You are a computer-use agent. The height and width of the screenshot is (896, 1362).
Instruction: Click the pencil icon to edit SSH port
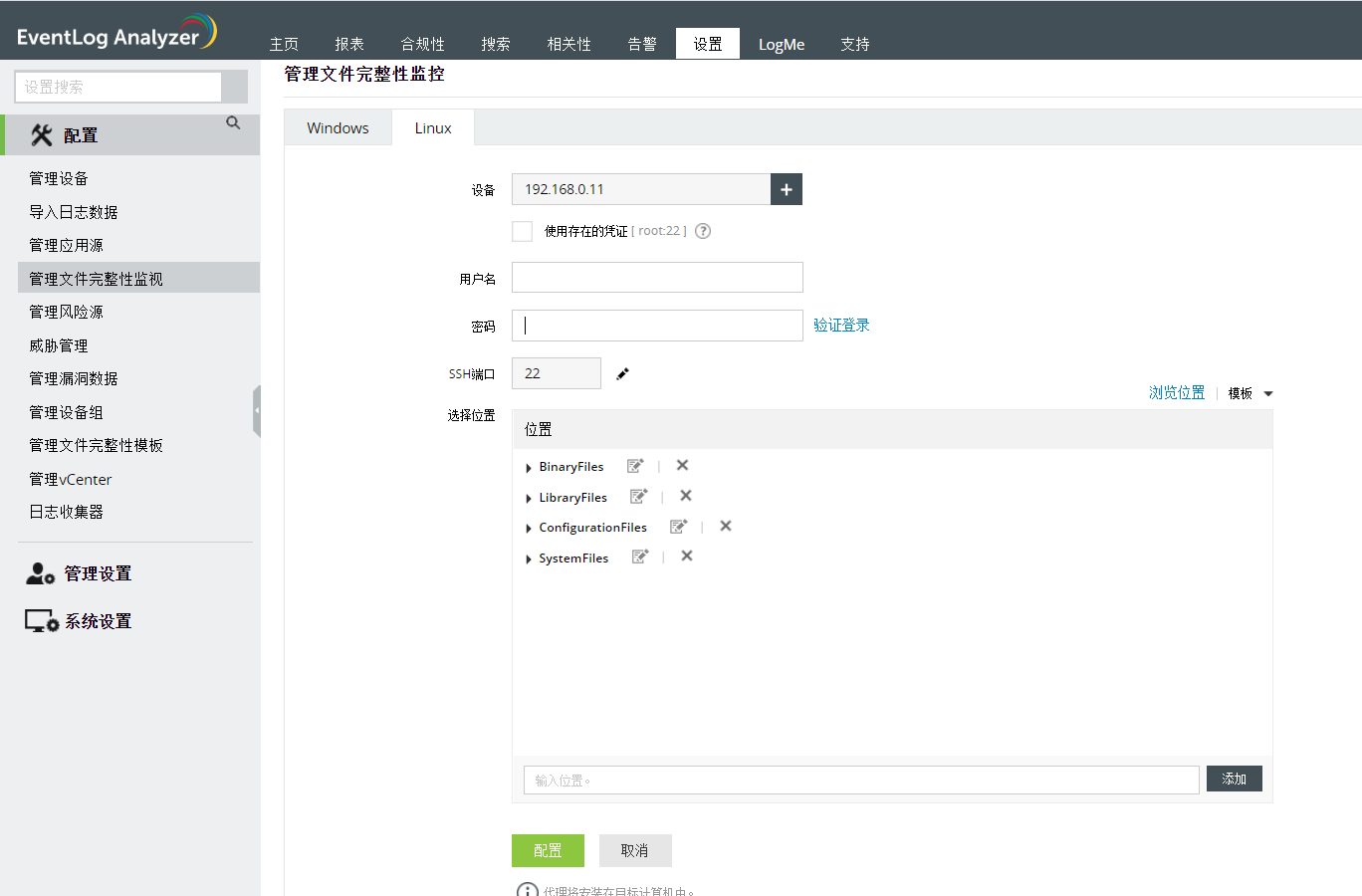tap(622, 374)
